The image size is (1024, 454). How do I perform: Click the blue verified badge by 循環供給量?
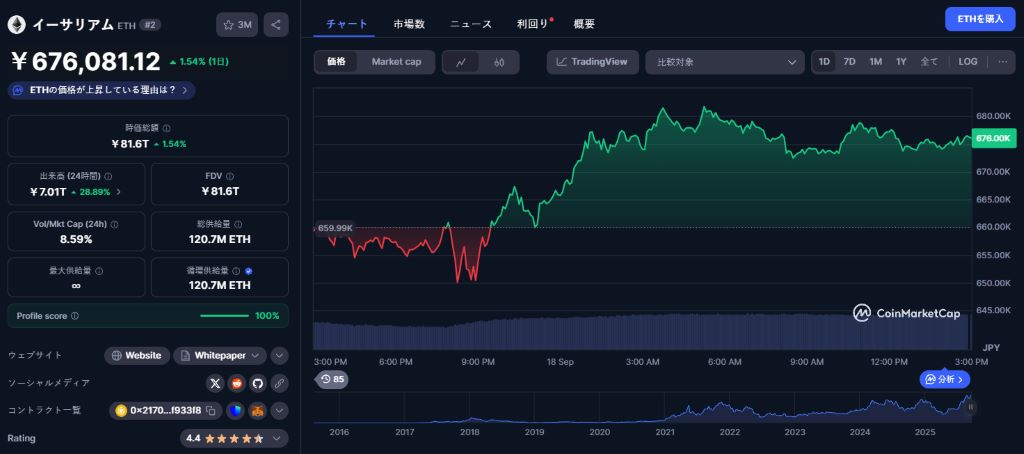point(249,270)
